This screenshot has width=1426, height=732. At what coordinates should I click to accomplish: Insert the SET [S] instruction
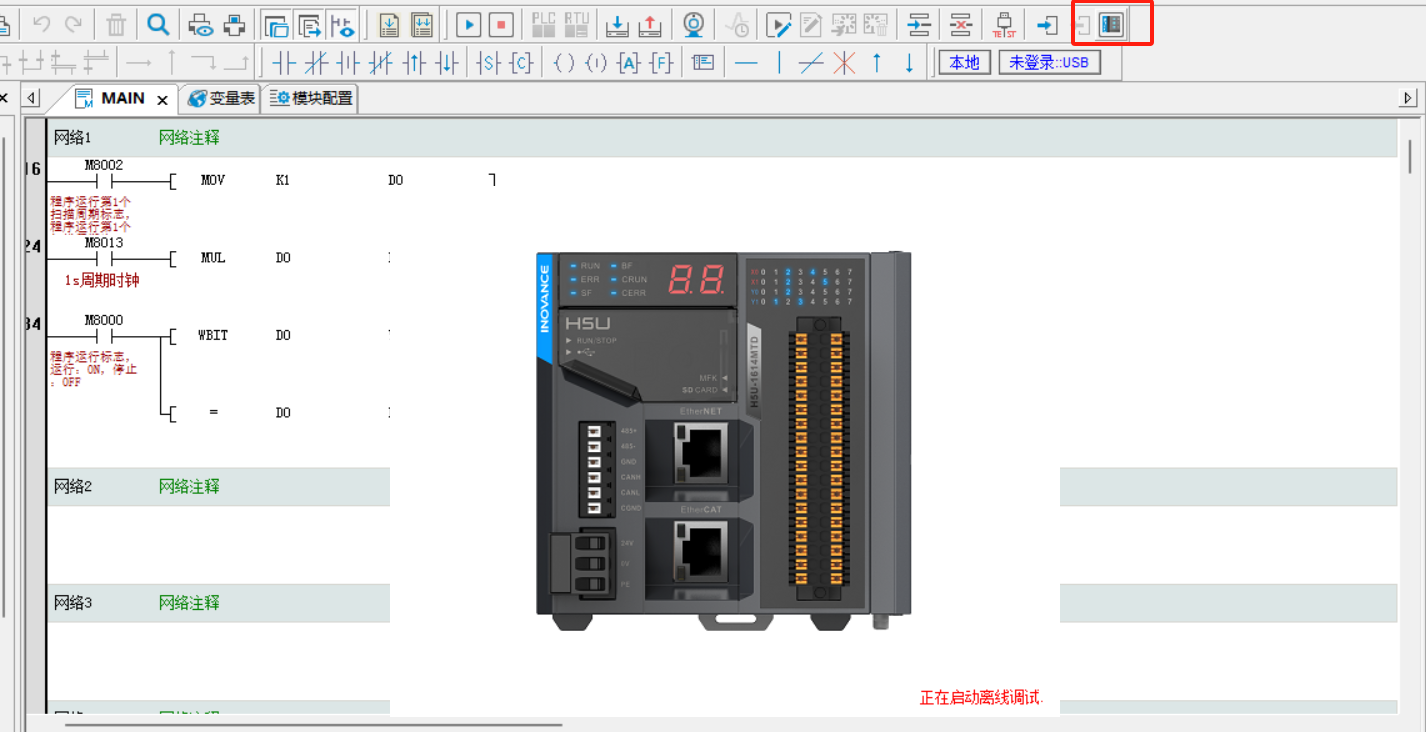click(488, 63)
